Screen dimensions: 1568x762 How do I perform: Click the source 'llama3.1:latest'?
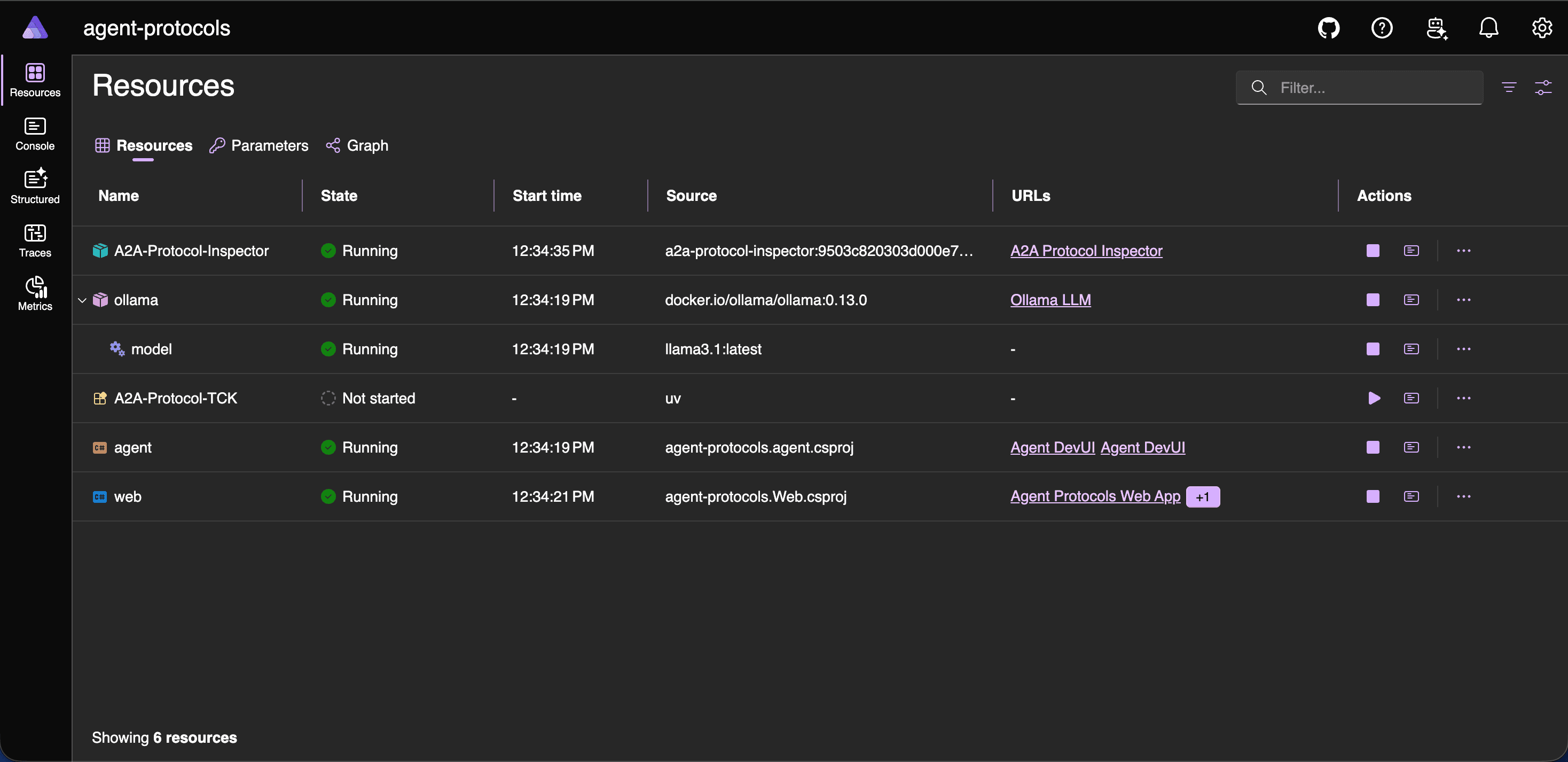coord(713,349)
